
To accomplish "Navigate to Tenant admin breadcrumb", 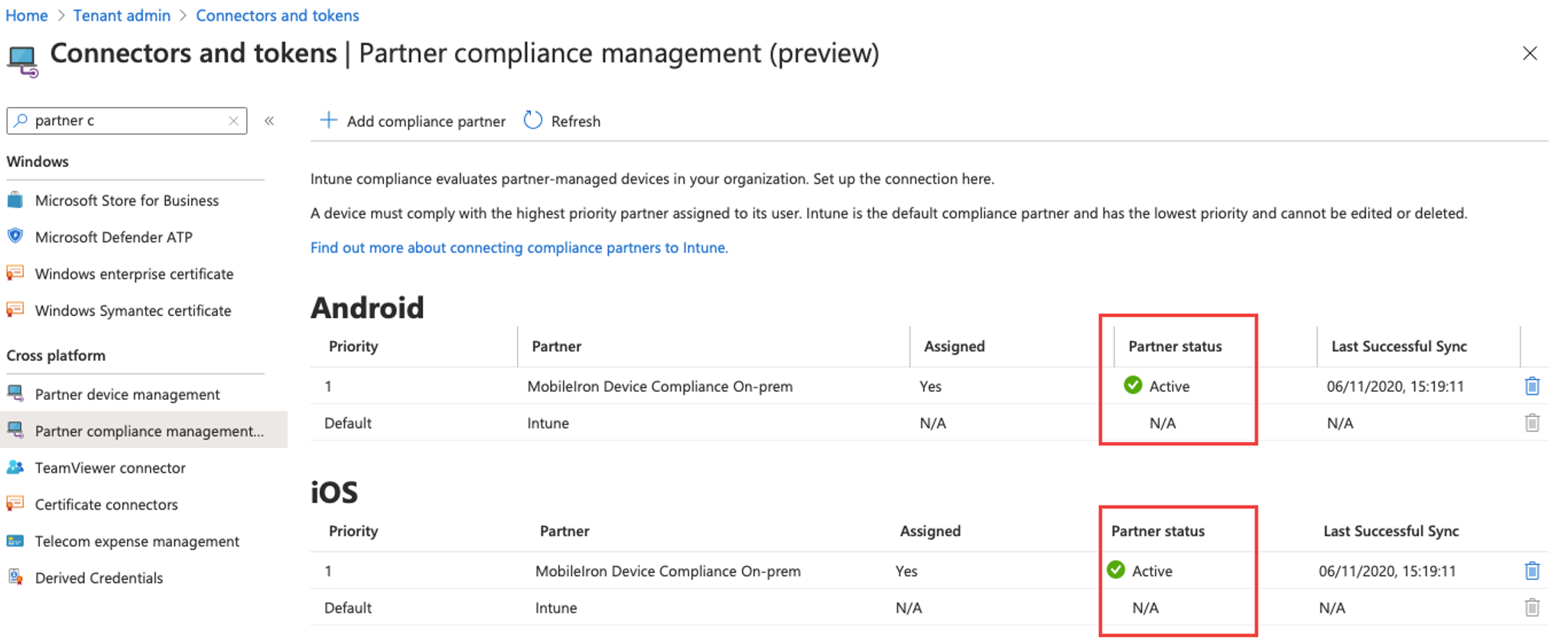I will [x=122, y=15].
